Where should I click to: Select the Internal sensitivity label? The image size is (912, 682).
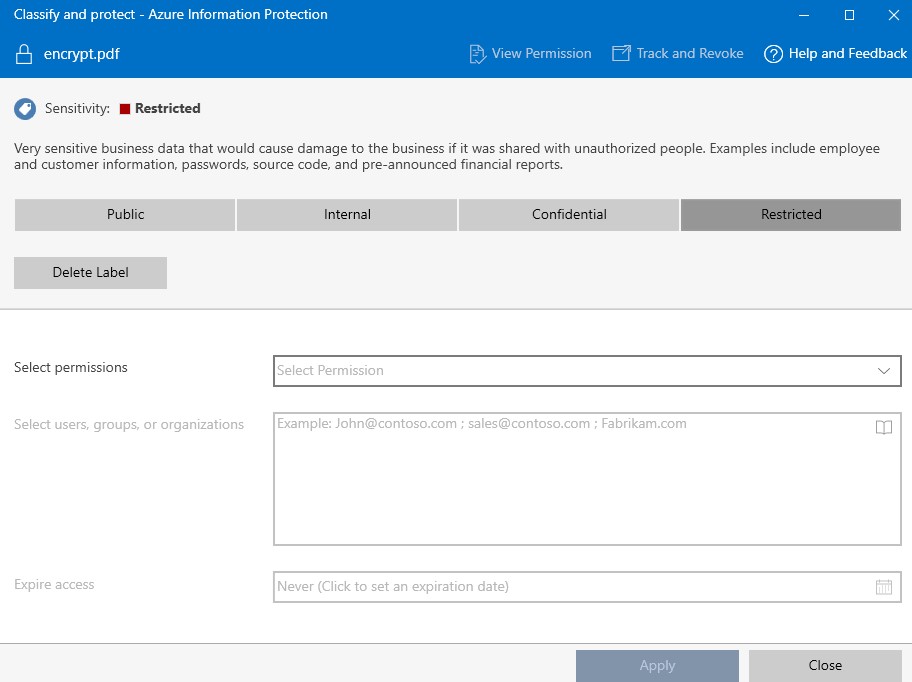pyautogui.click(x=347, y=215)
